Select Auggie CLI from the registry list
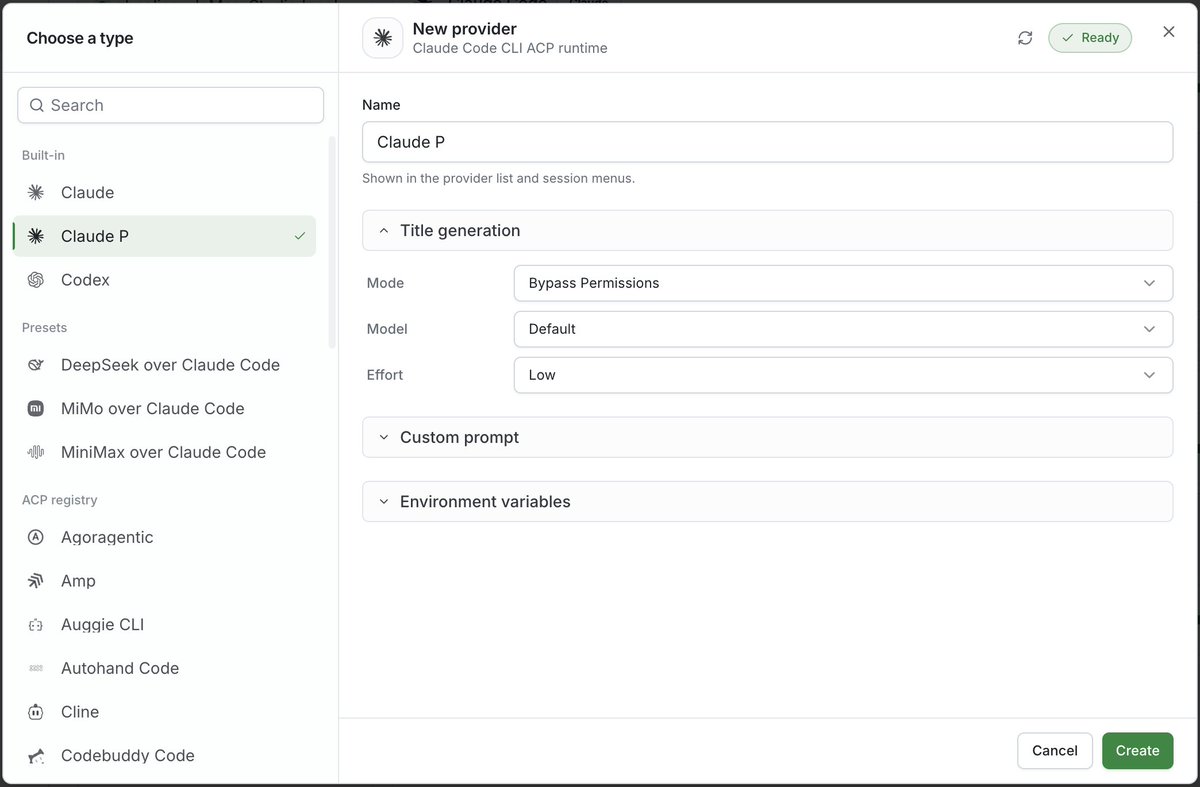The height and width of the screenshot is (787, 1200). pos(164,625)
